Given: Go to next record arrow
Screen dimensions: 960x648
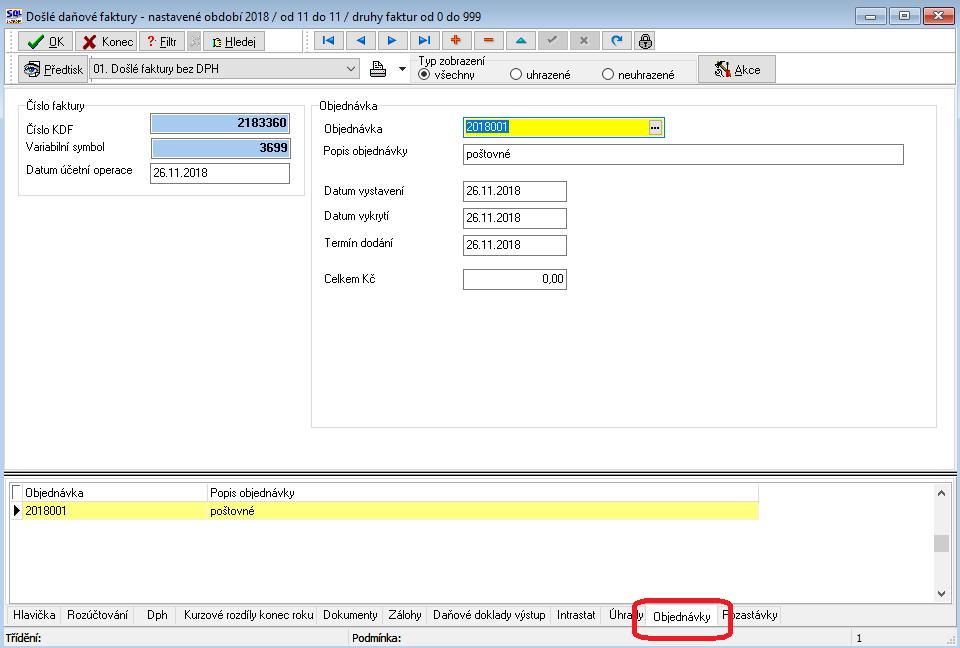Looking at the screenshot, I should [x=392, y=41].
